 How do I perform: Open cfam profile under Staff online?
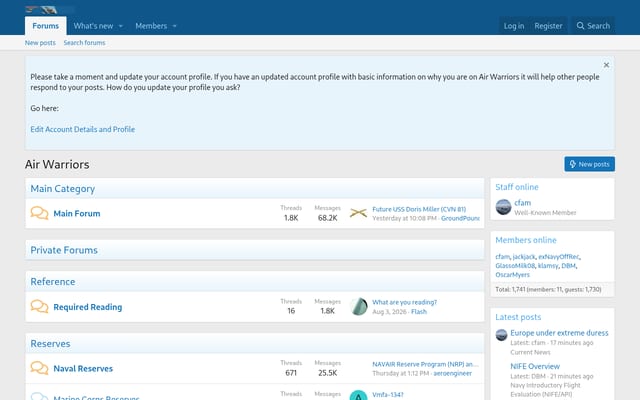522,202
